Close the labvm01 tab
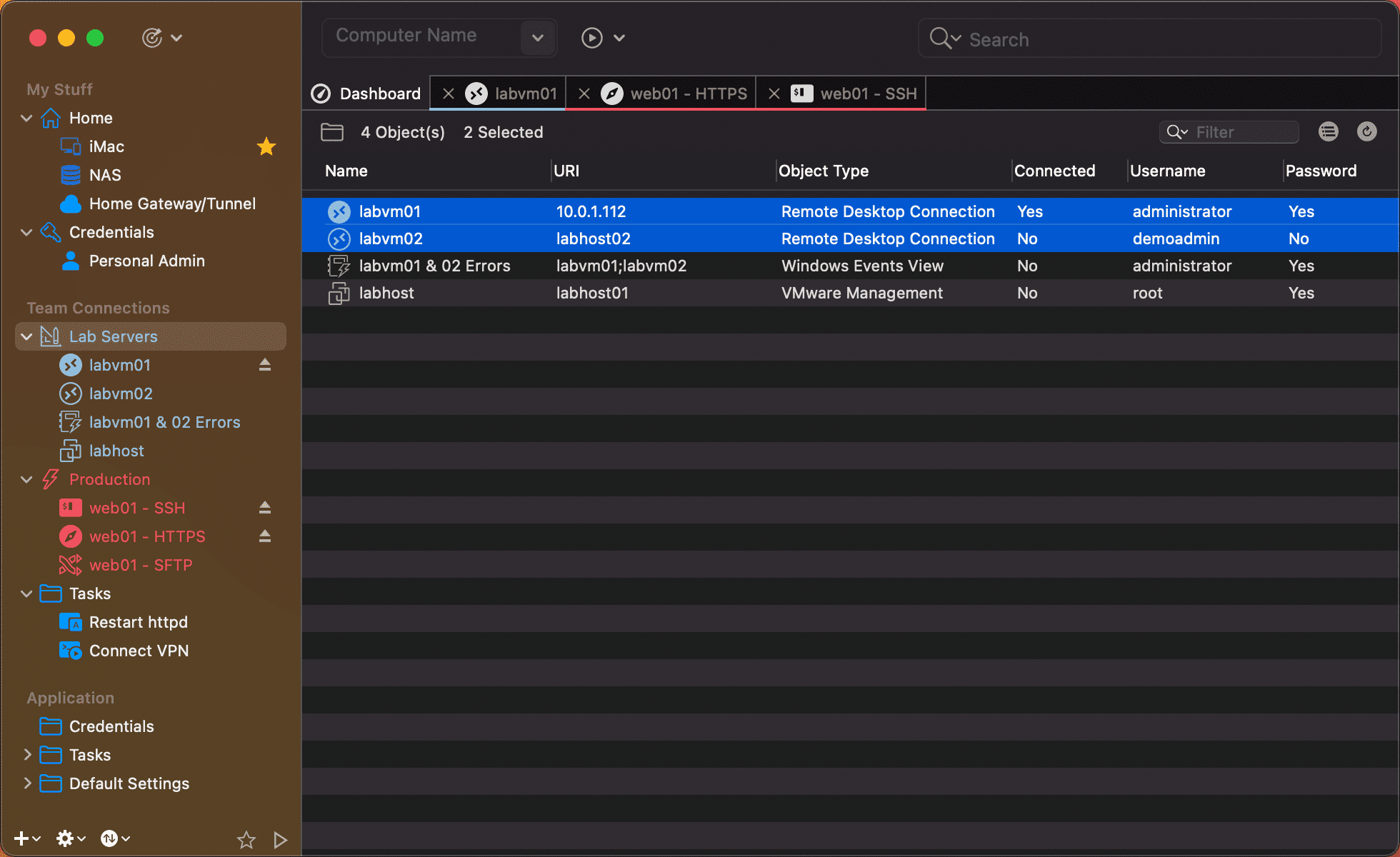Screen dimensions: 1400x857 pyautogui.click(x=449, y=94)
